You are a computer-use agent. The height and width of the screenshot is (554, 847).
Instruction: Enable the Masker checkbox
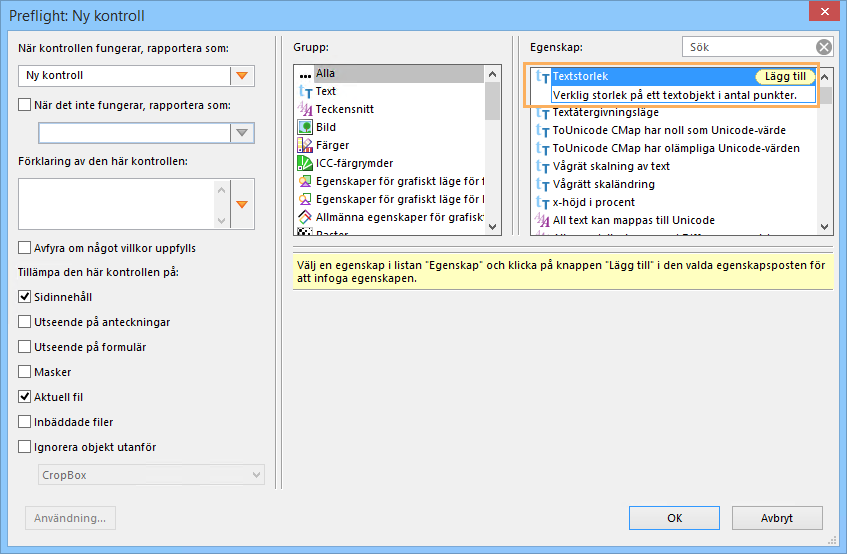(x=25, y=372)
